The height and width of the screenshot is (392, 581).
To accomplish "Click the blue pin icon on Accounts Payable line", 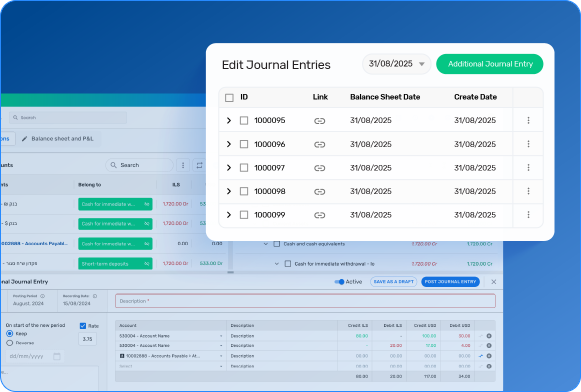I will [481, 356].
